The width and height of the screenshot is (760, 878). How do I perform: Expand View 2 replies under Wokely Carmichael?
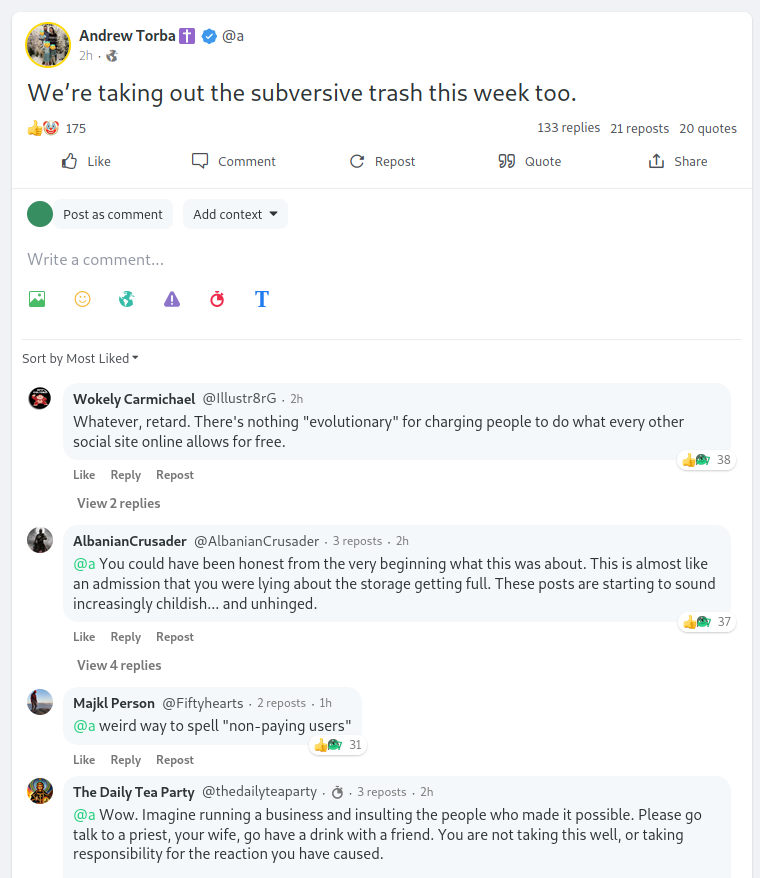[x=118, y=503]
